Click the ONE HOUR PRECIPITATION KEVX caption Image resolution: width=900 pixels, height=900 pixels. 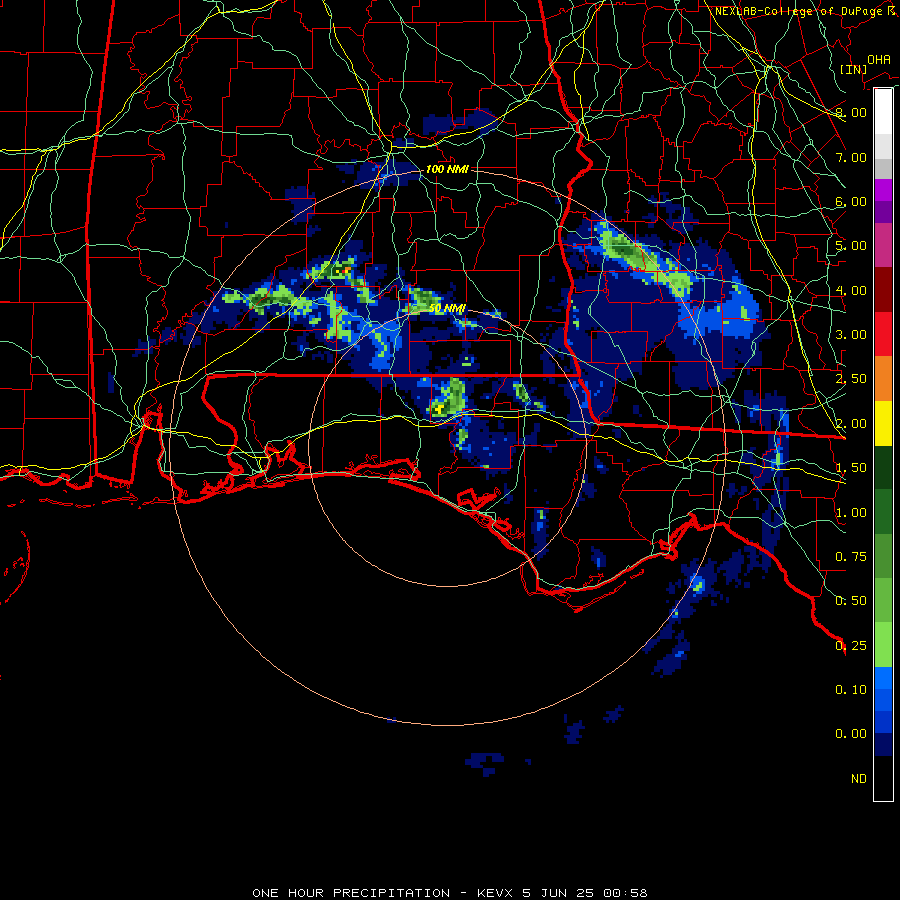point(450,893)
